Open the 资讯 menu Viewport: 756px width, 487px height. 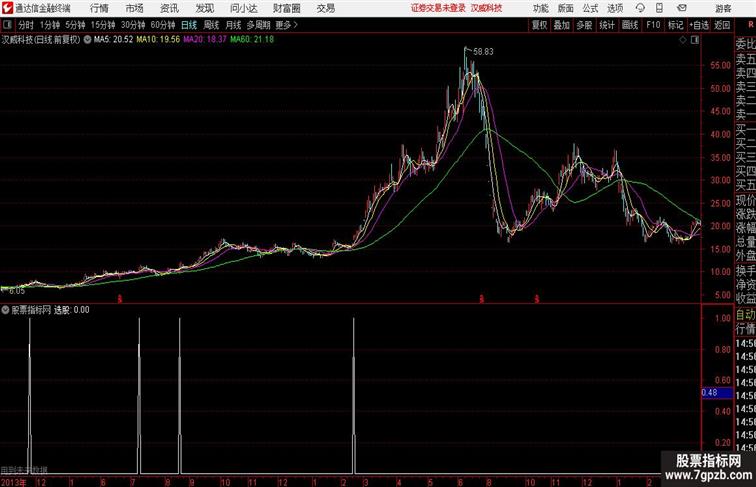coord(169,8)
